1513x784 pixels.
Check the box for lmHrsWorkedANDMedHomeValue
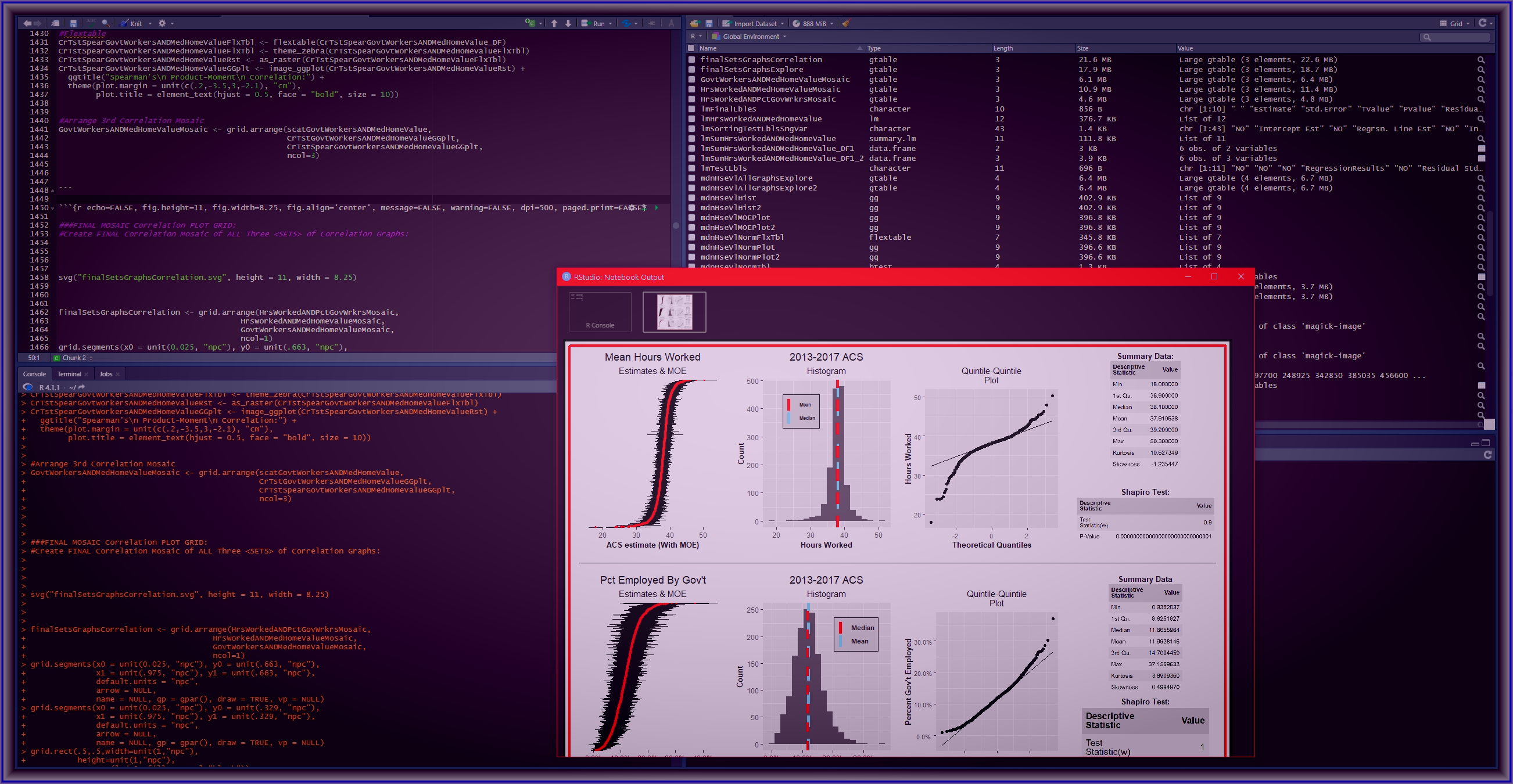[x=692, y=119]
